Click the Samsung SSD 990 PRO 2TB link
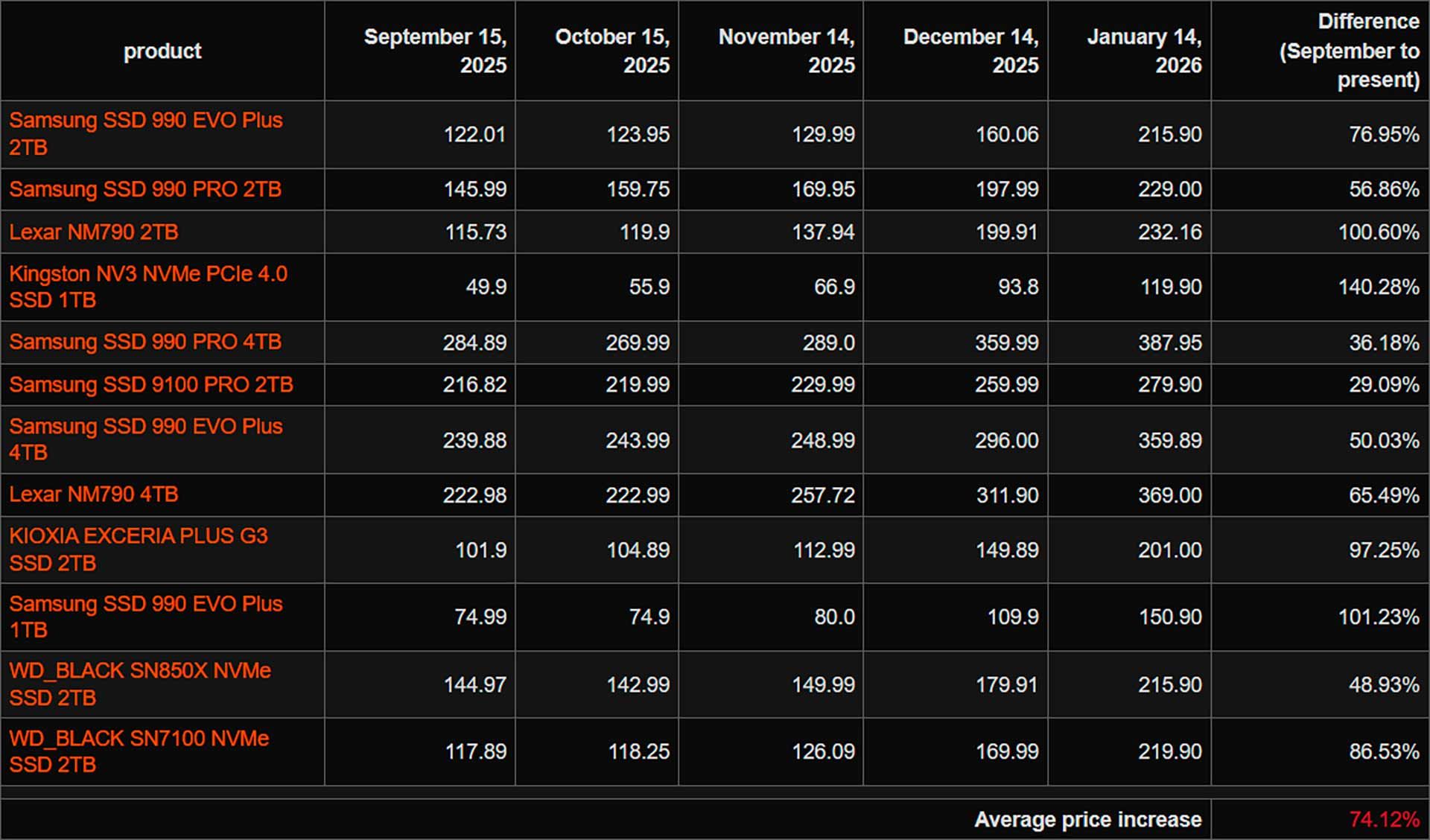This screenshot has height=840, width=1430. [145, 189]
